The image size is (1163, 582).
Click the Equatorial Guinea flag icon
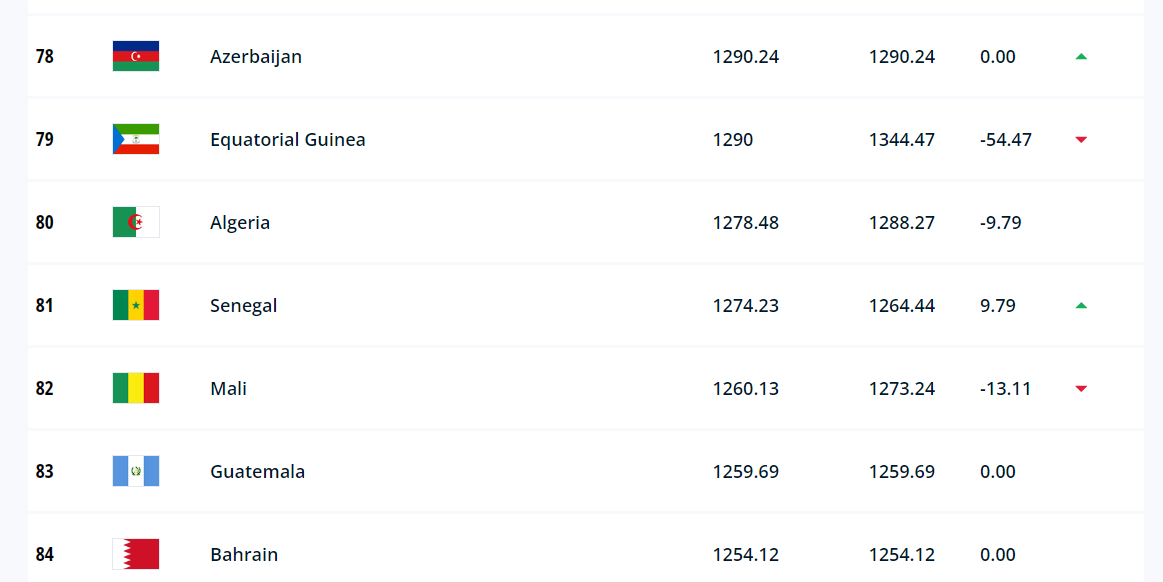pos(136,139)
